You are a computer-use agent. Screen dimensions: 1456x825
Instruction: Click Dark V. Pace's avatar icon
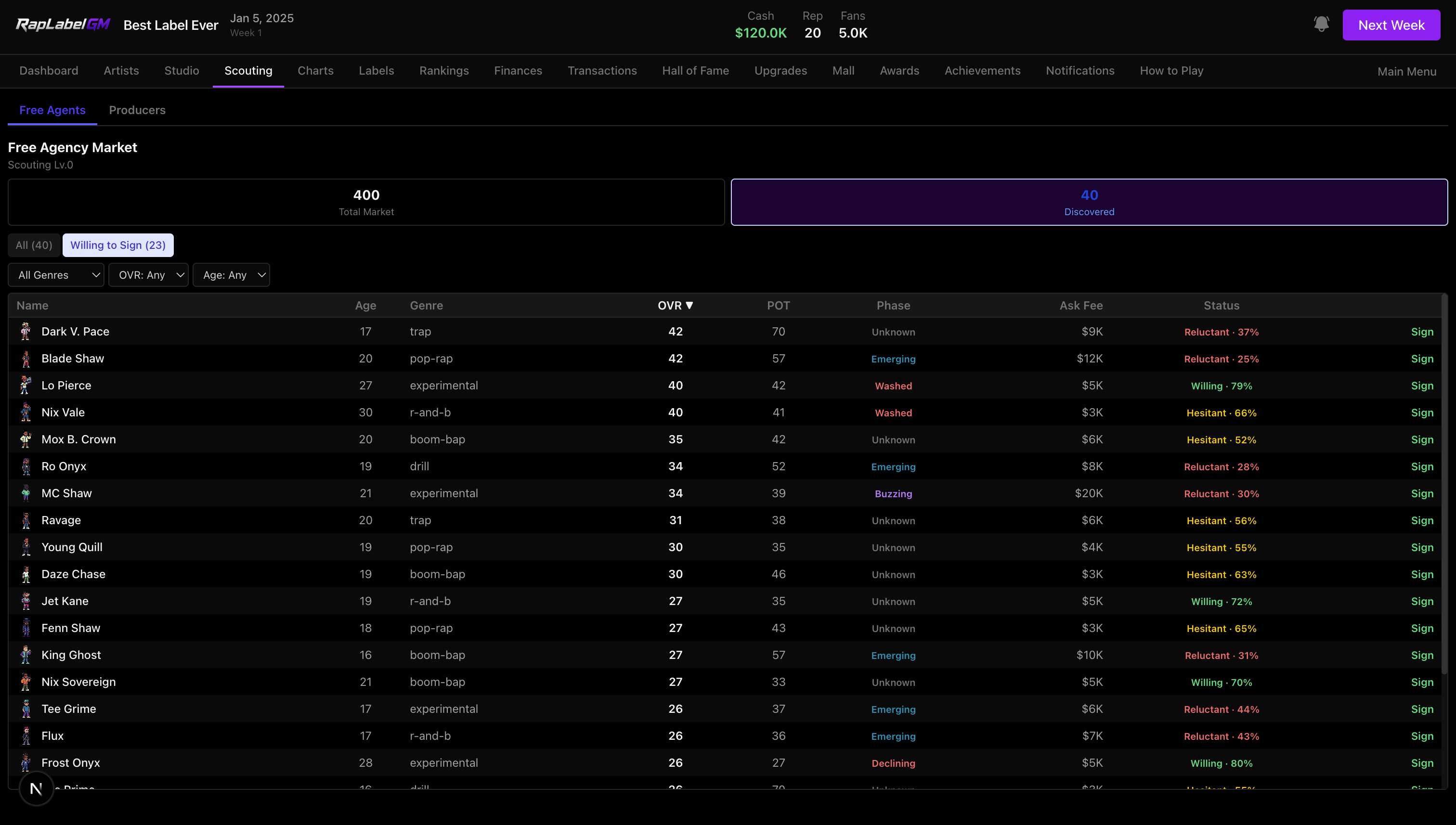point(26,332)
